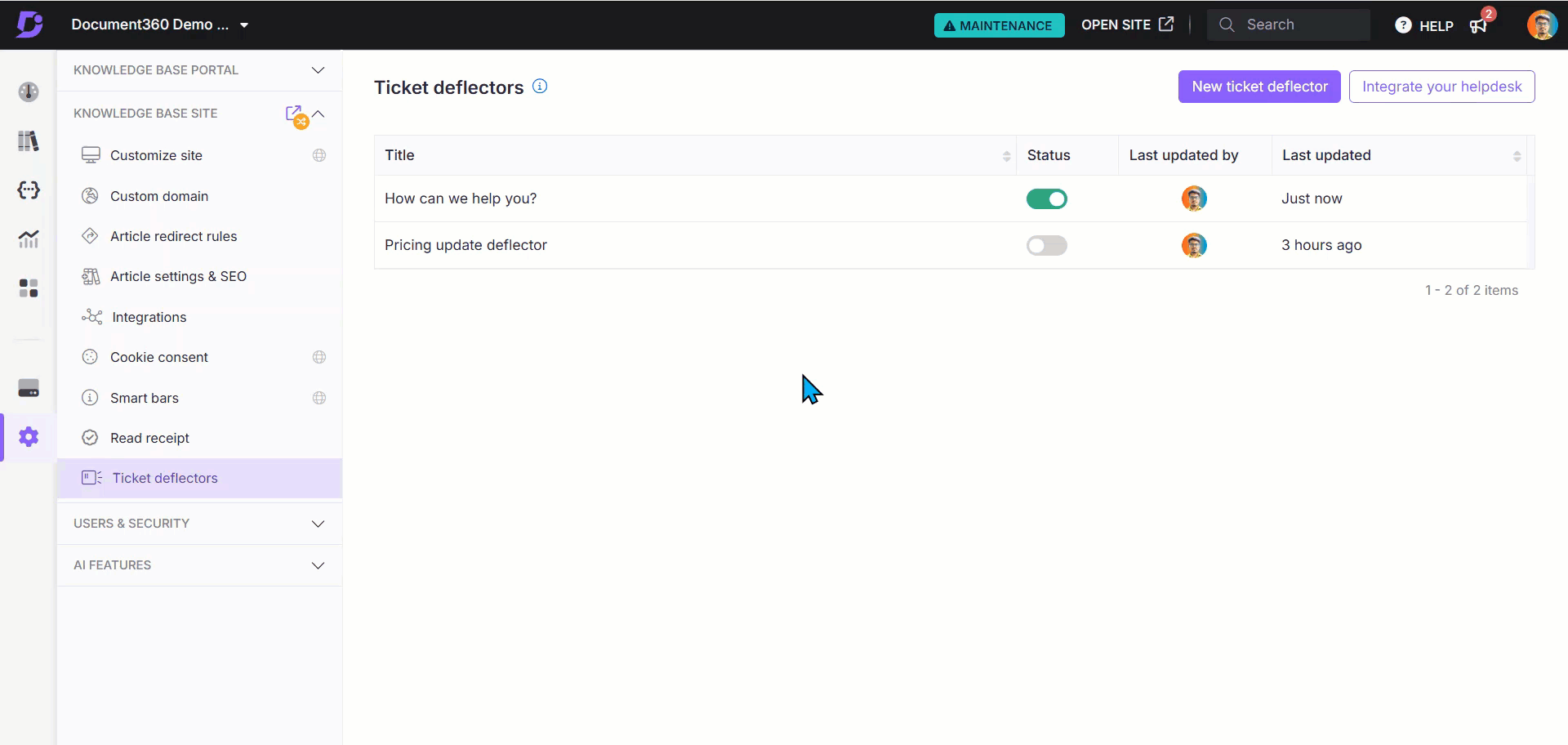Open Customize site menu item

coord(199,155)
